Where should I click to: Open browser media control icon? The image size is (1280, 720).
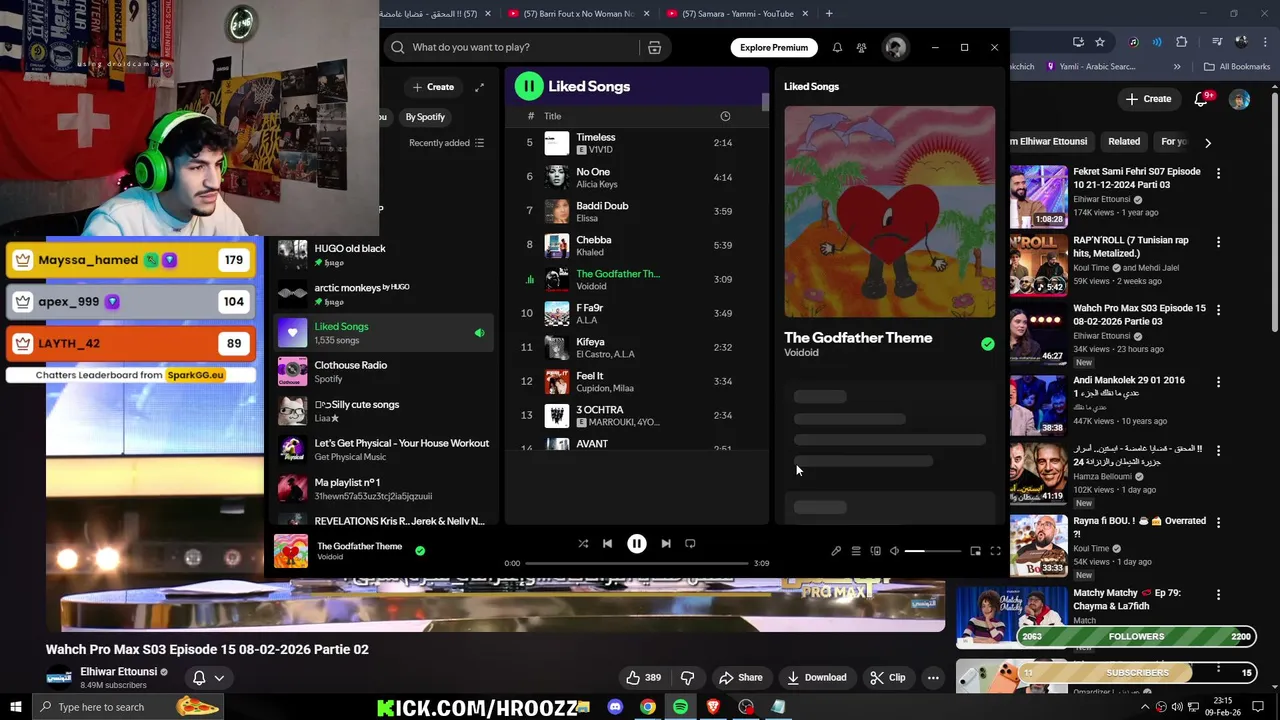(1217, 42)
